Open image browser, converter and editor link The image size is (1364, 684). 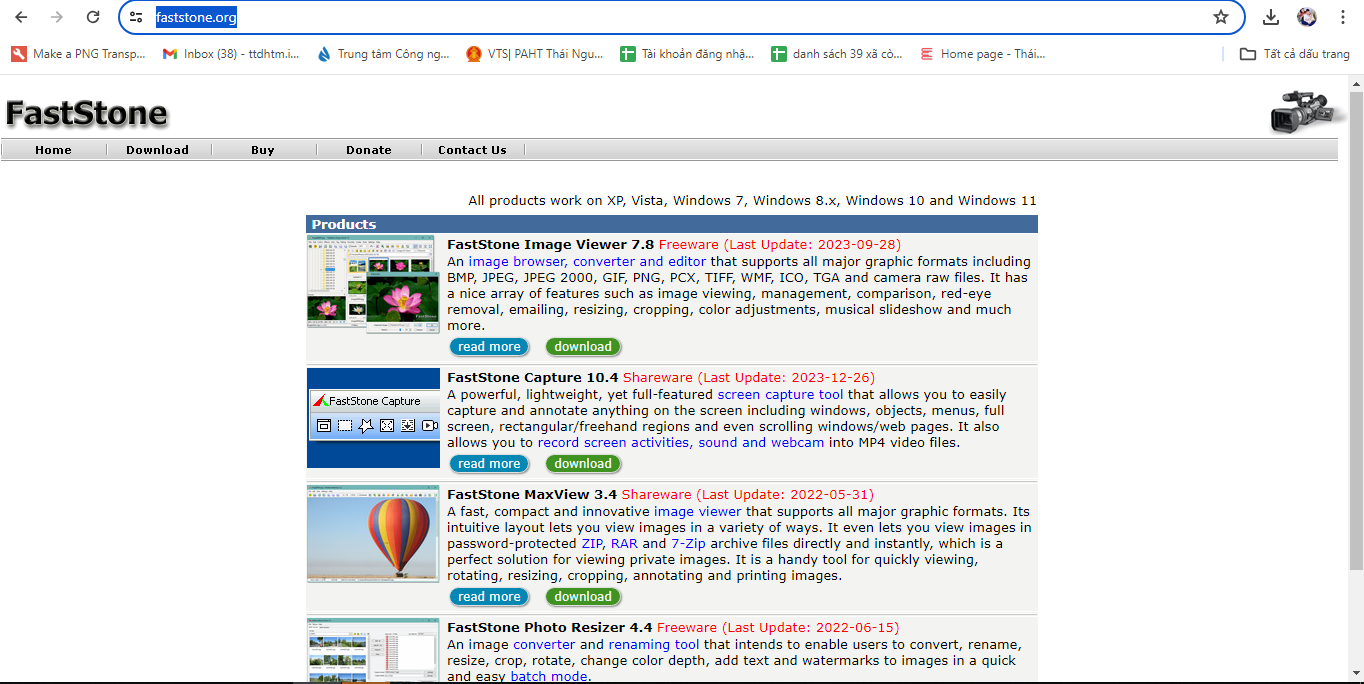click(587, 262)
